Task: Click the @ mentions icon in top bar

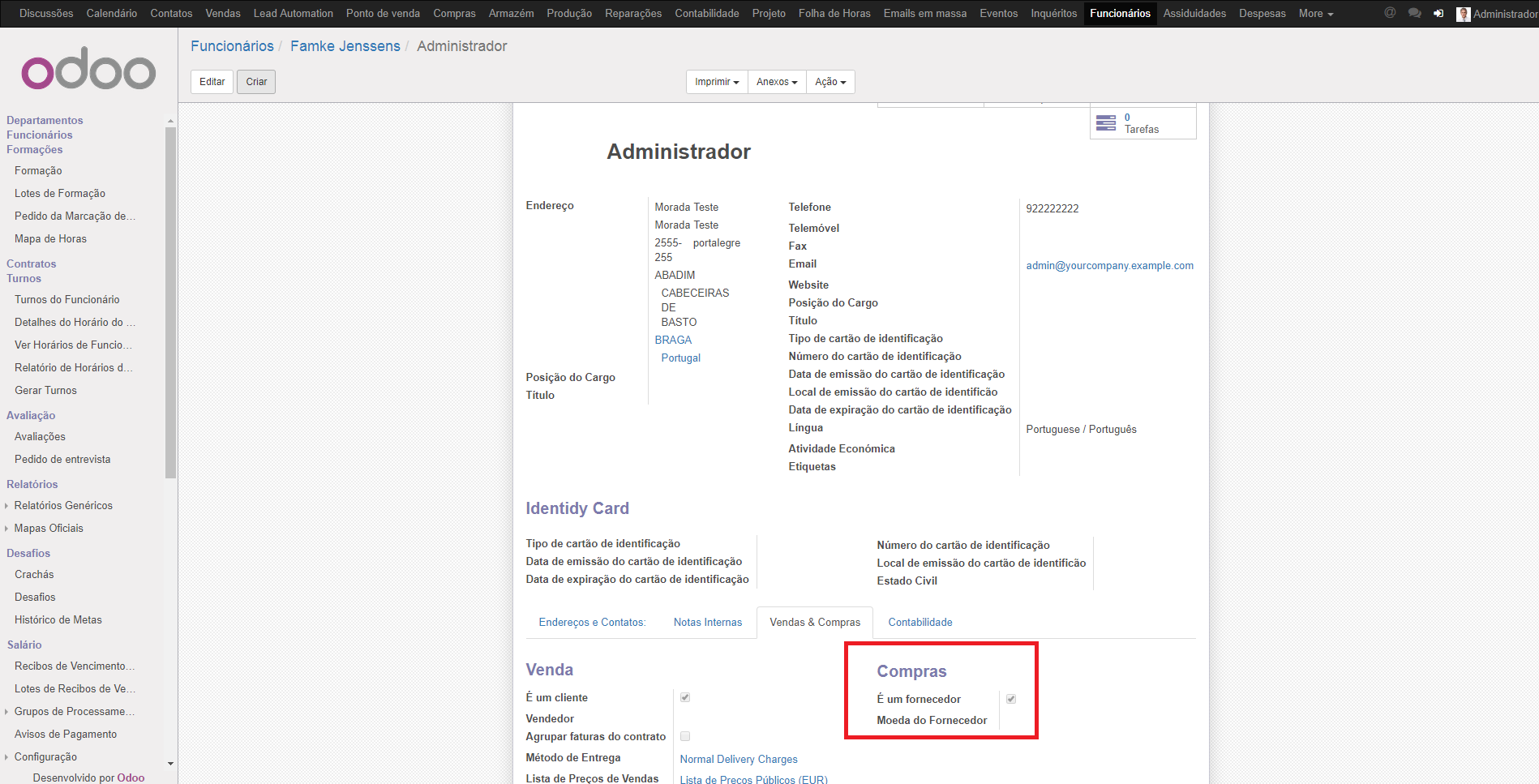Action: pyautogui.click(x=1390, y=13)
